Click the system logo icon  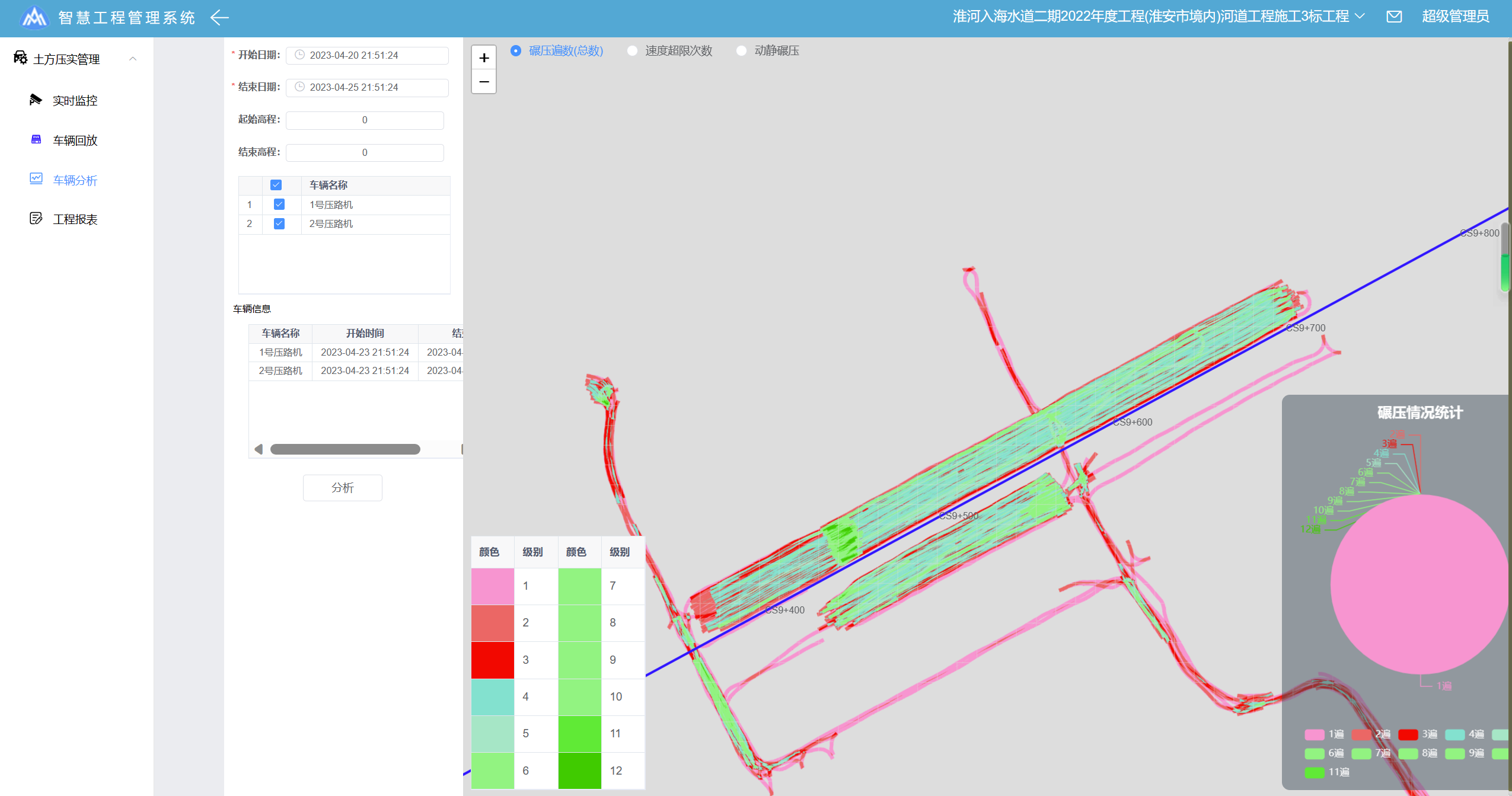point(34,18)
